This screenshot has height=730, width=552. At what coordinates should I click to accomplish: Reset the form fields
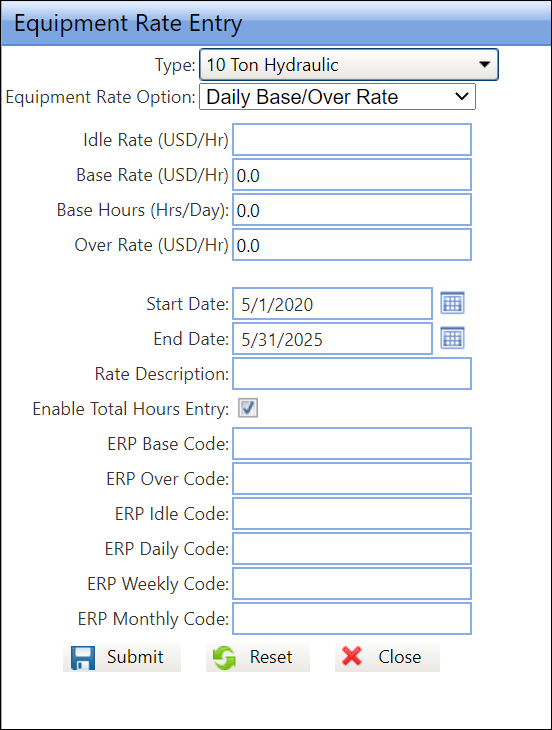tap(258, 657)
